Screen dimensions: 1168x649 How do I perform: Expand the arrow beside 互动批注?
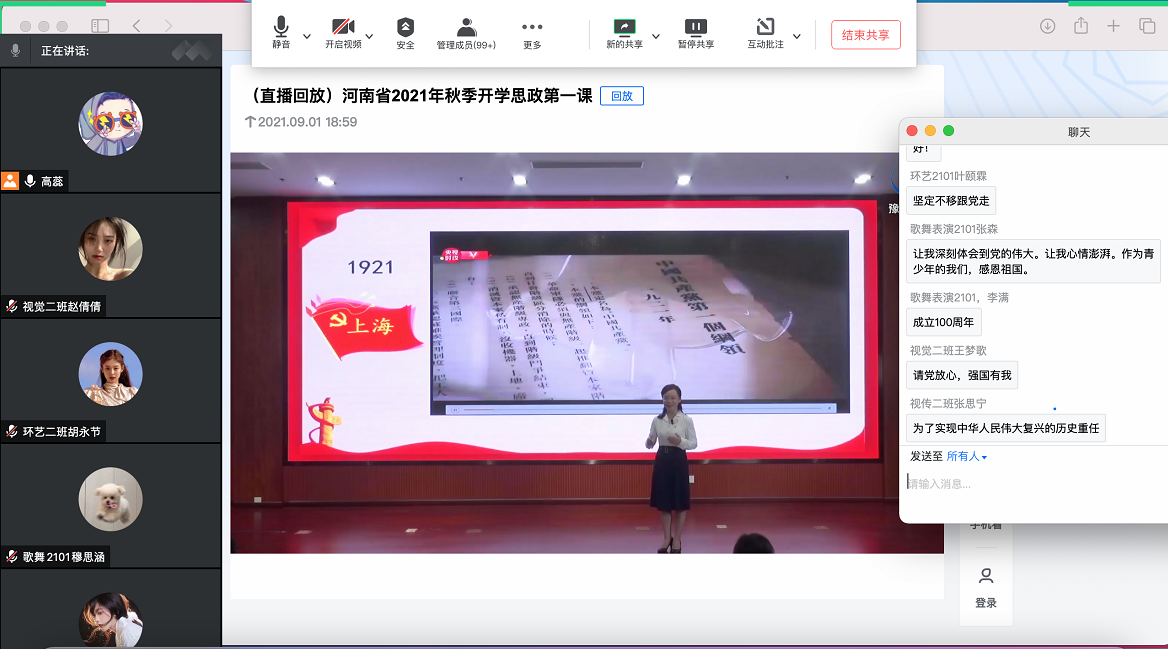(797, 36)
